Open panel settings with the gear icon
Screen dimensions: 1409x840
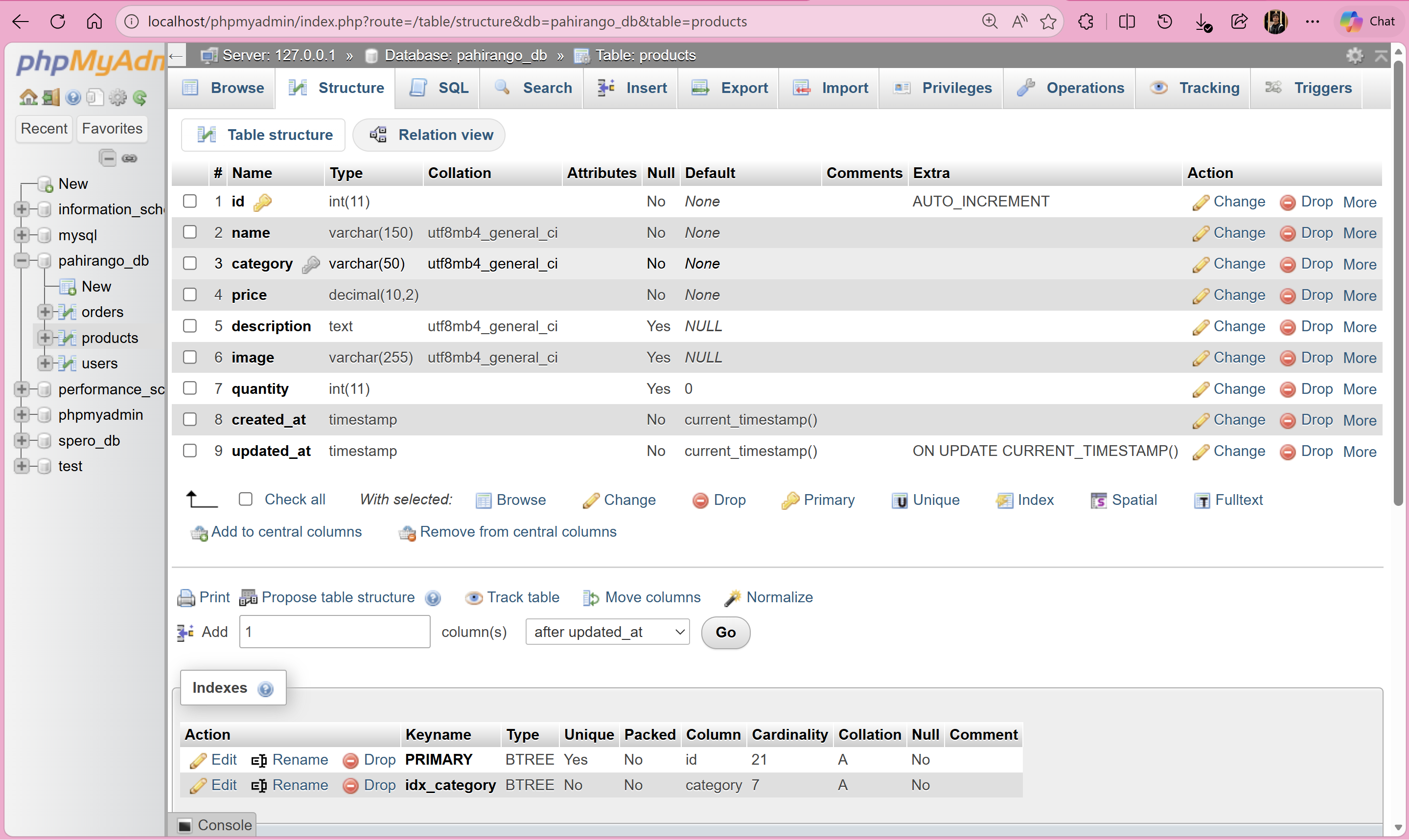118,97
